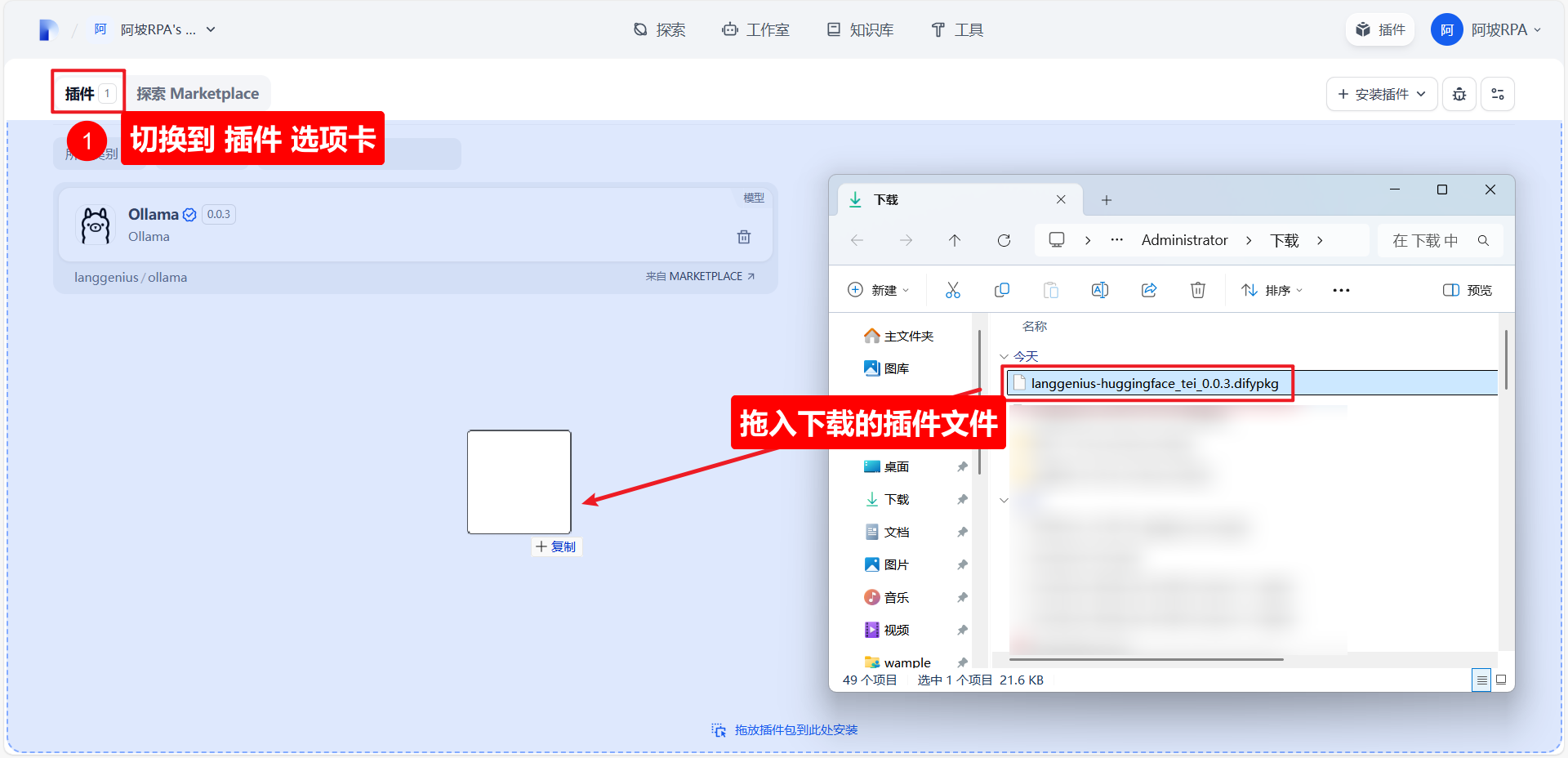Click the 插件 button in top bar
This screenshot has height=758, width=1568.
coord(1380,30)
